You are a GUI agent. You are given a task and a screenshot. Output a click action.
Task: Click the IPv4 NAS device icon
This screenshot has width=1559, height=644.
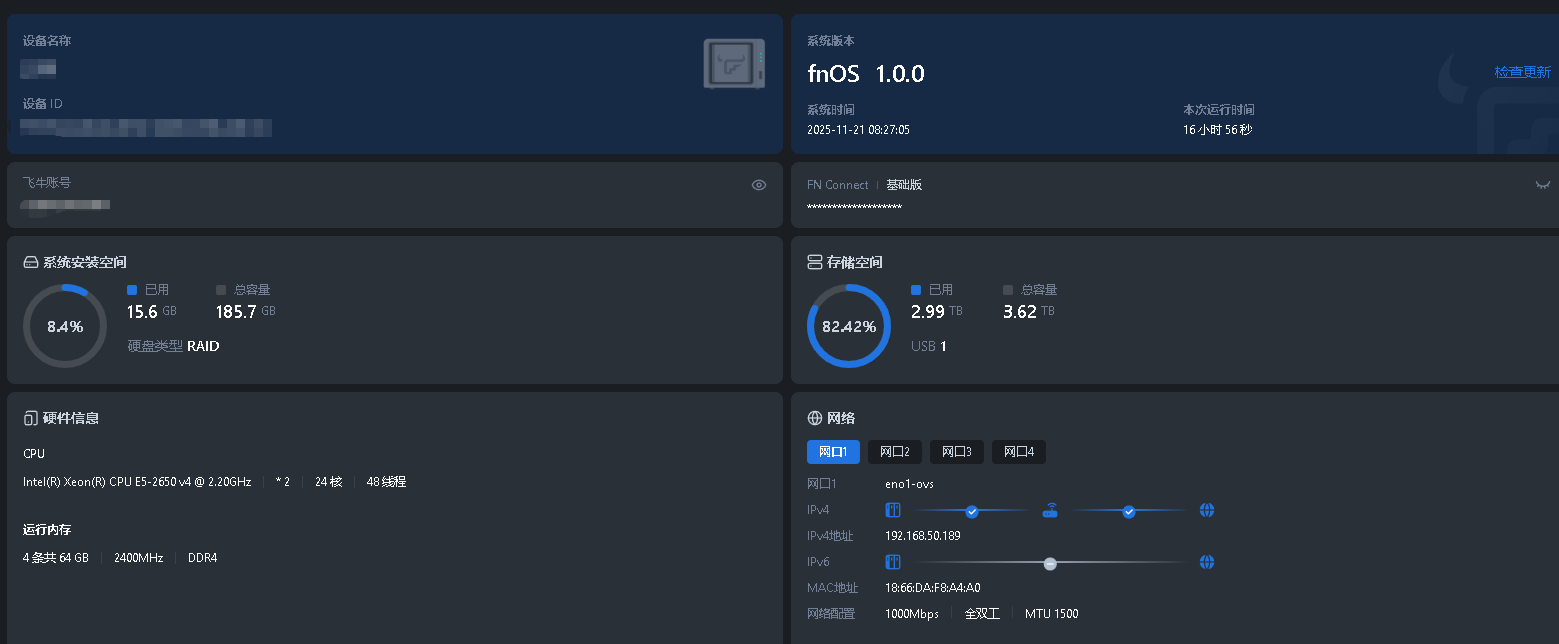[893, 511]
